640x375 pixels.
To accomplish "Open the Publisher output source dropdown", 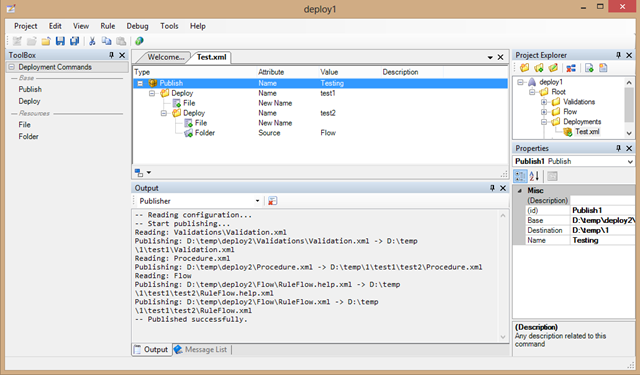I will [x=257, y=201].
